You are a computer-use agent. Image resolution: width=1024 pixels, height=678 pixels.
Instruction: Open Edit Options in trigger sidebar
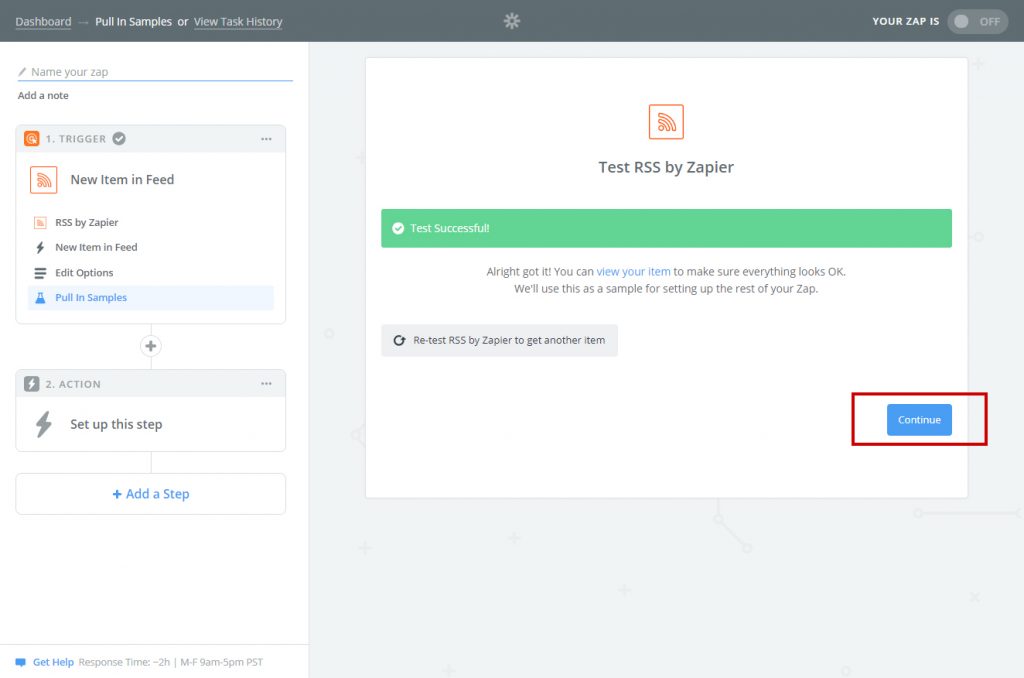point(84,273)
